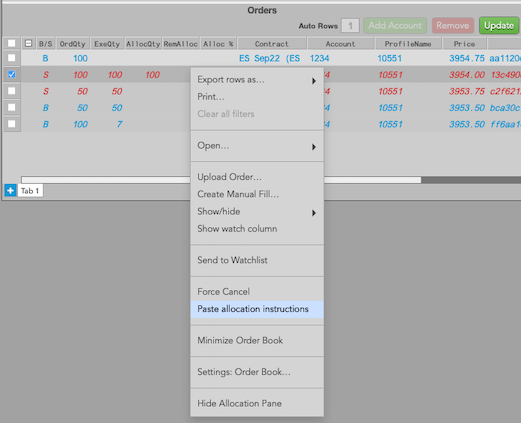Image resolution: width=521 pixels, height=423 pixels.
Task: Click the Add Account button
Action: click(x=395, y=26)
